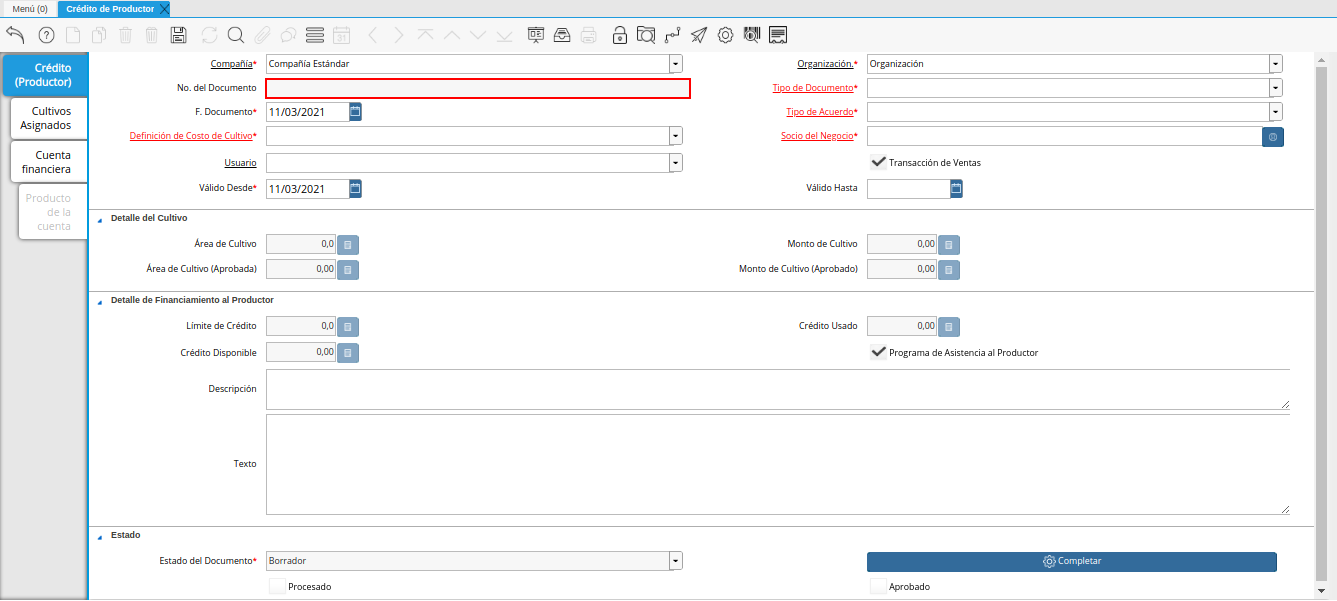Open the workflow path icon in toolbar
Image resolution: width=1337 pixels, height=601 pixels.
point(672,35)
